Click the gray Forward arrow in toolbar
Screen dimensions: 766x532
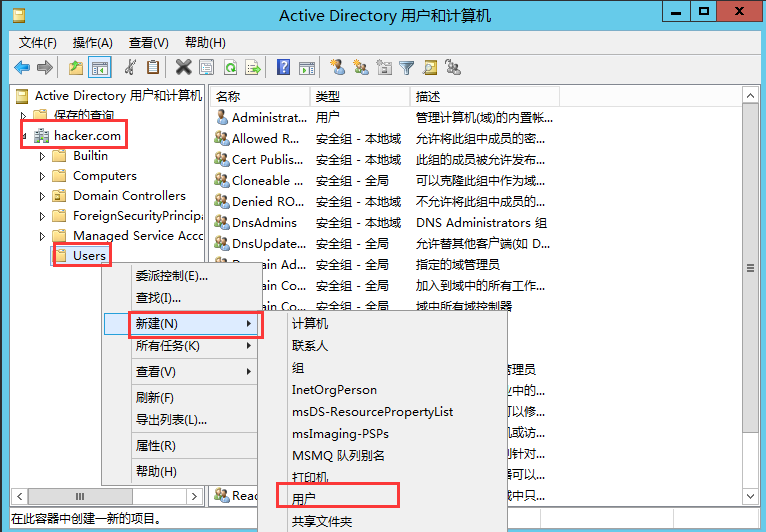(x=45, y=67)
